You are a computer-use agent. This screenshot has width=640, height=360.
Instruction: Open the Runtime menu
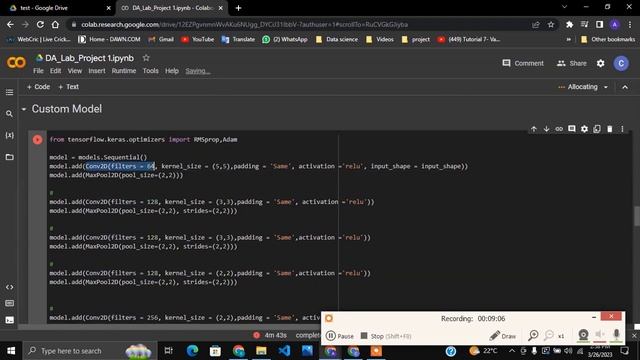(x=124, y=71)
